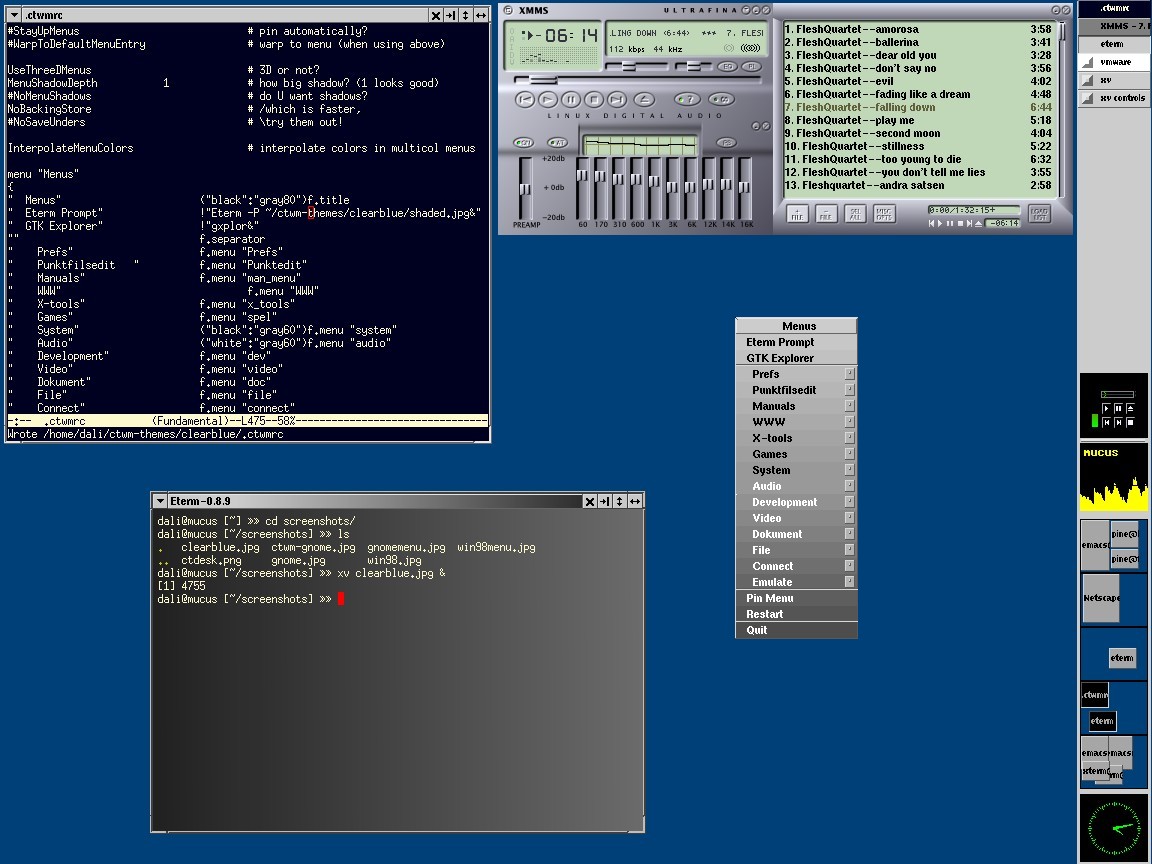1152x864 pixels.
Task: Toggle the XMMS playlist PL button
Action: coord(752,66)
